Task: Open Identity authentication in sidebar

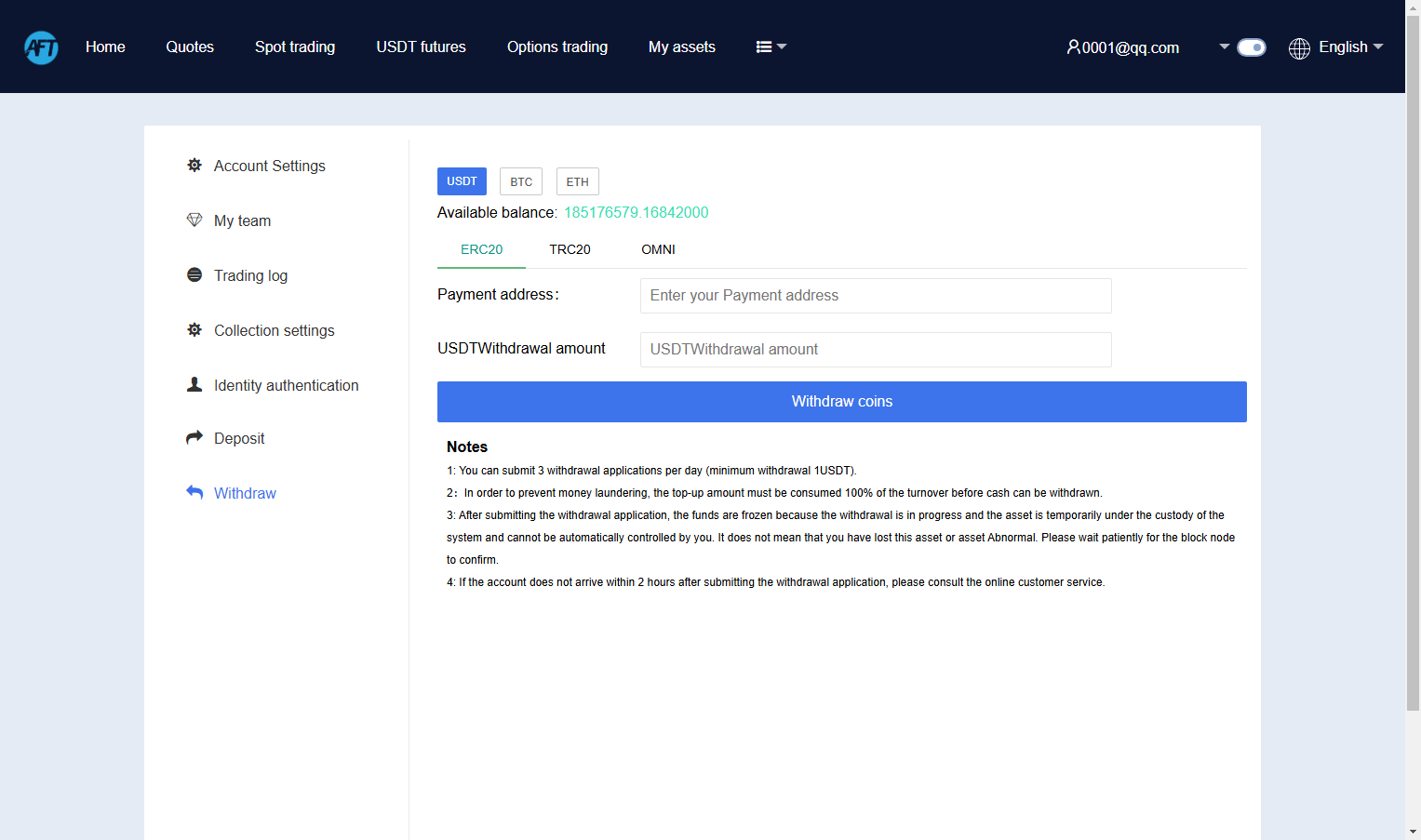Action: 286,385
